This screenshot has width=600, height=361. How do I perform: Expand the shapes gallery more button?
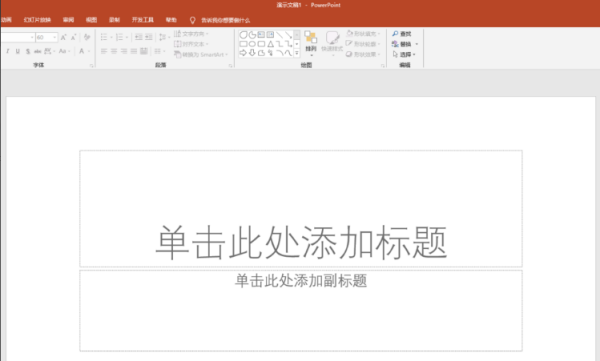coord(297,53)
